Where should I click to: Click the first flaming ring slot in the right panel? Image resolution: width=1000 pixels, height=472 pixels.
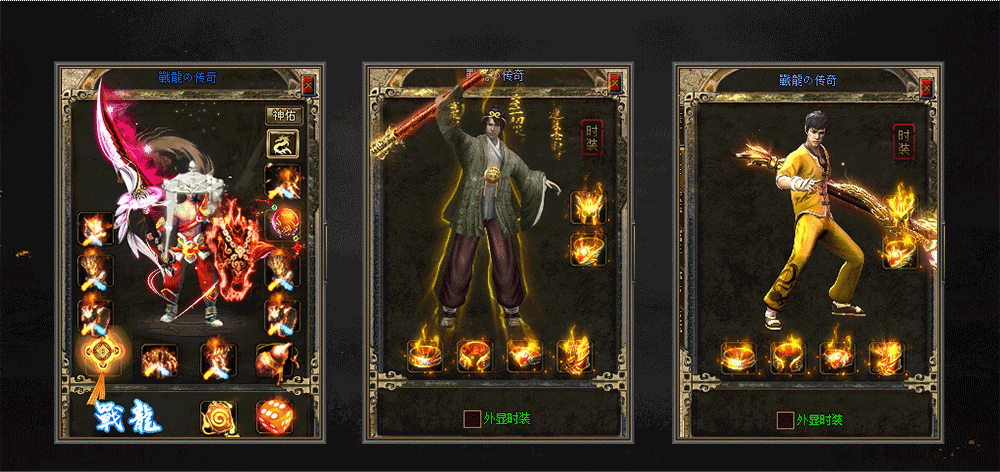click(739, 357)
